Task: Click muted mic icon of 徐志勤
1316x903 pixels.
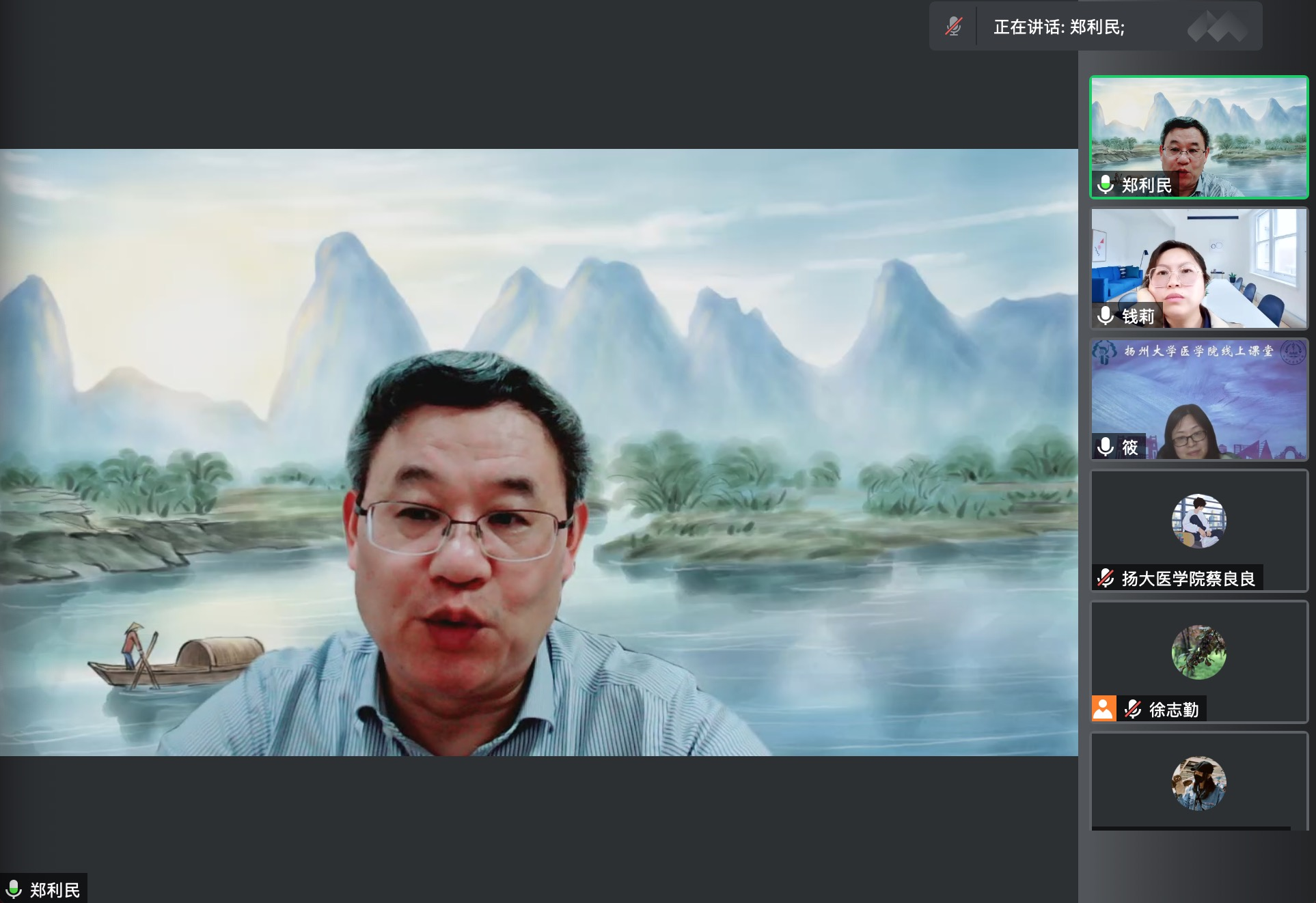Action: click(1133, 709)
